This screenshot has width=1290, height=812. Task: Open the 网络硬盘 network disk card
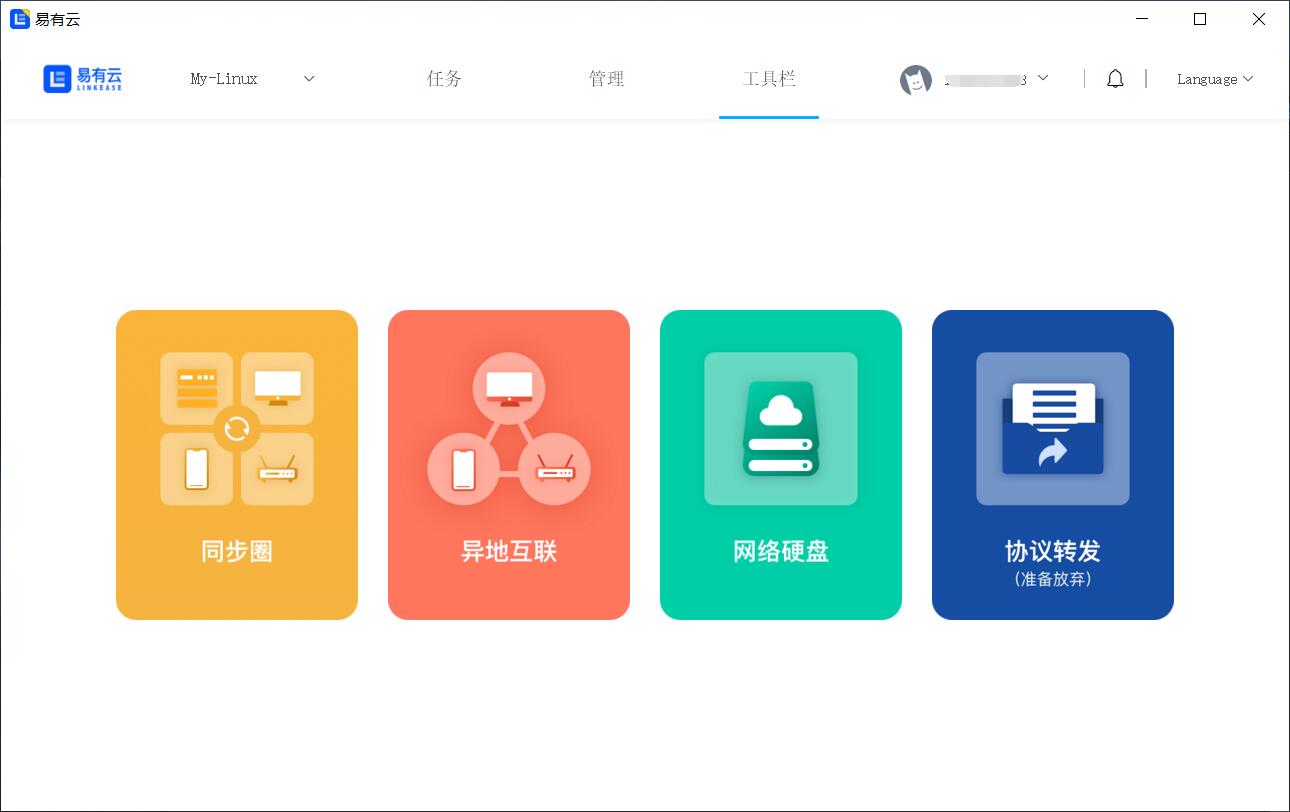pos(781,465)
